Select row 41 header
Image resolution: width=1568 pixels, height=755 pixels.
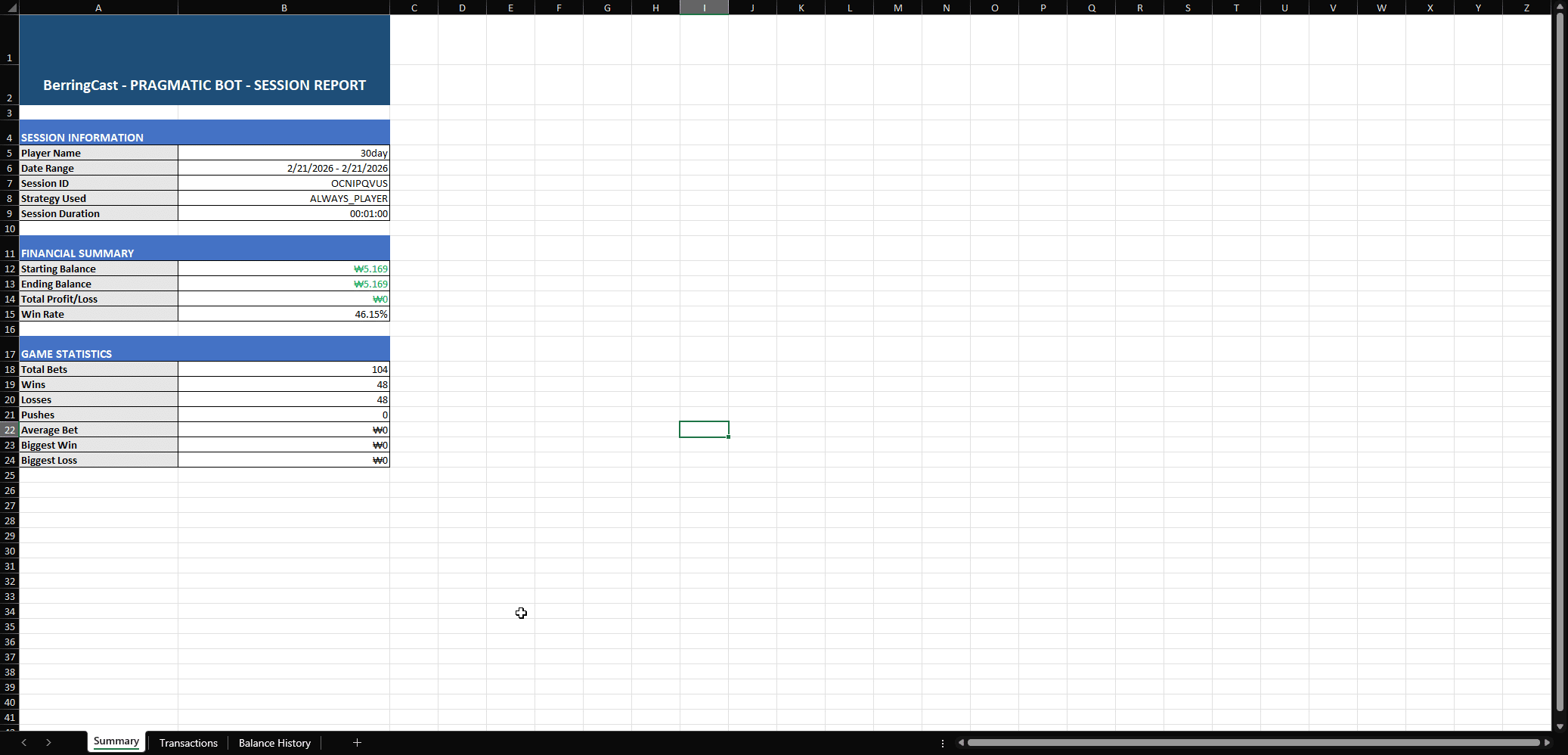coord(9,717)
